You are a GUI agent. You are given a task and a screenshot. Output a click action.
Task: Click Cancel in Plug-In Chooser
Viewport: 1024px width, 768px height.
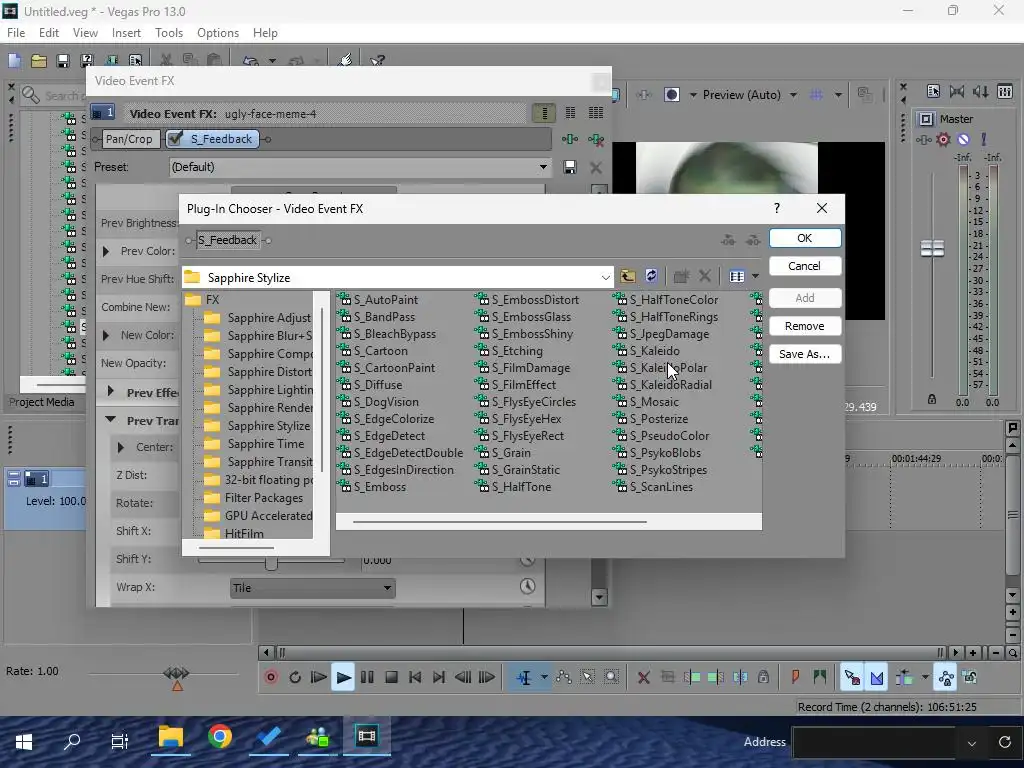805,266
